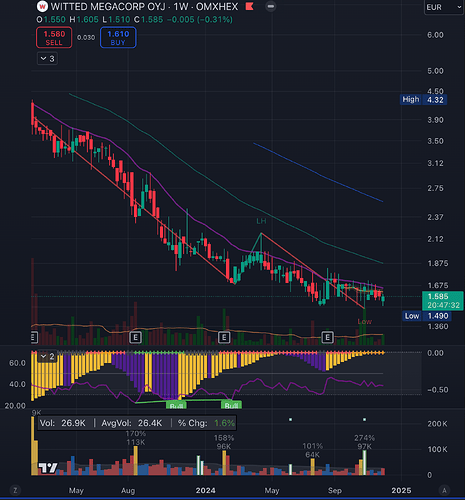Image resolution: width=465 pixels, height=500 pixels.
Task: Click the -0.005 (-0.31%) change value
Action: pyautogui.click(x=200, y=20)
